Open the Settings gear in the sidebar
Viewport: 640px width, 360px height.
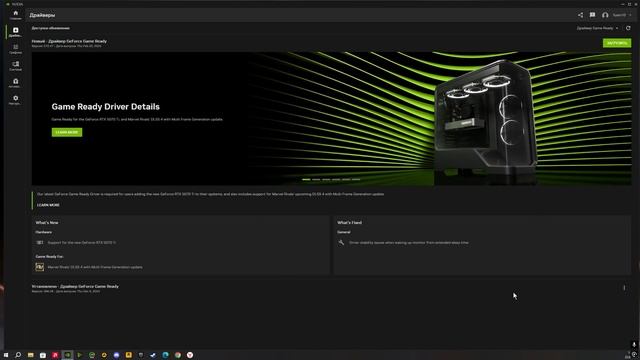click(16, 100)
